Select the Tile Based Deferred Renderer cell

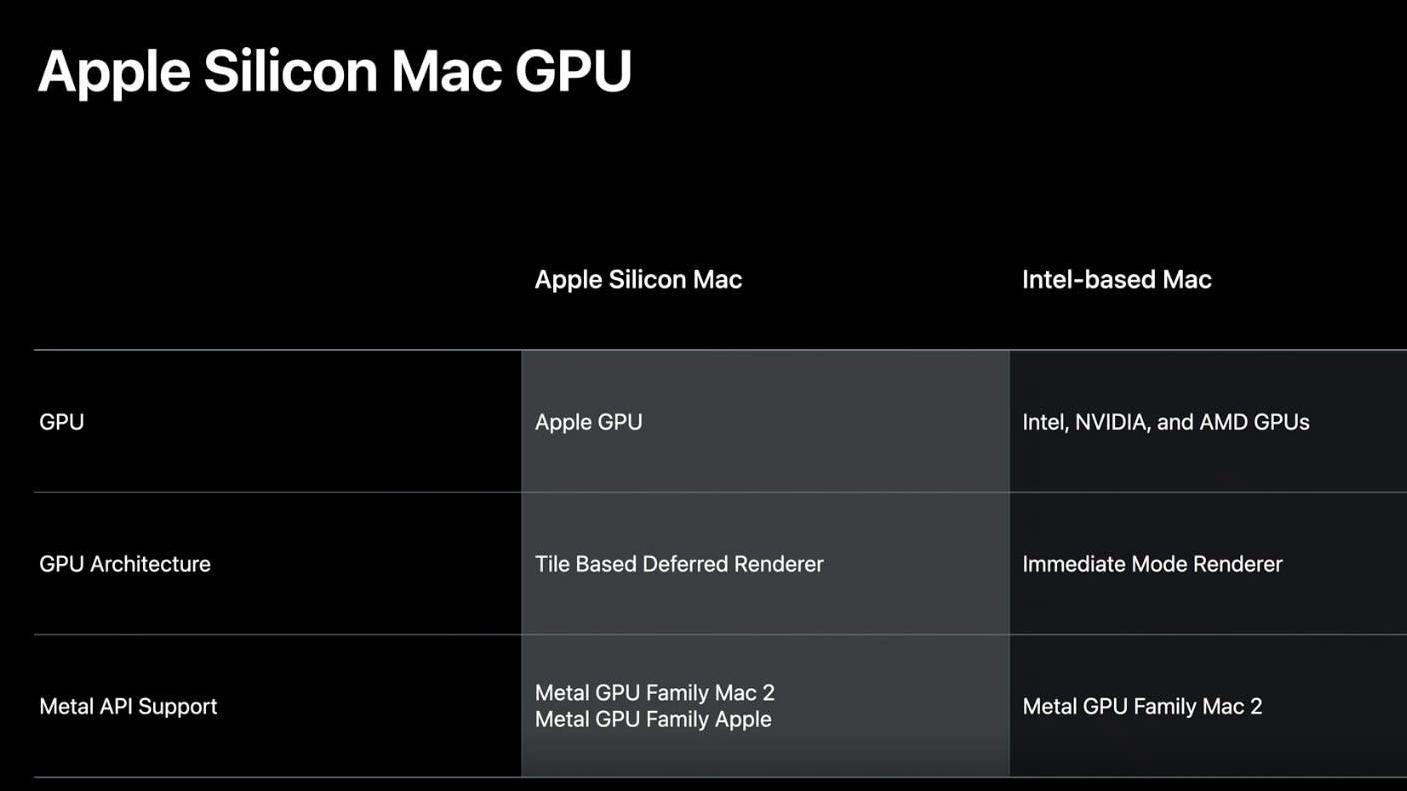click(x=679, y=564)
